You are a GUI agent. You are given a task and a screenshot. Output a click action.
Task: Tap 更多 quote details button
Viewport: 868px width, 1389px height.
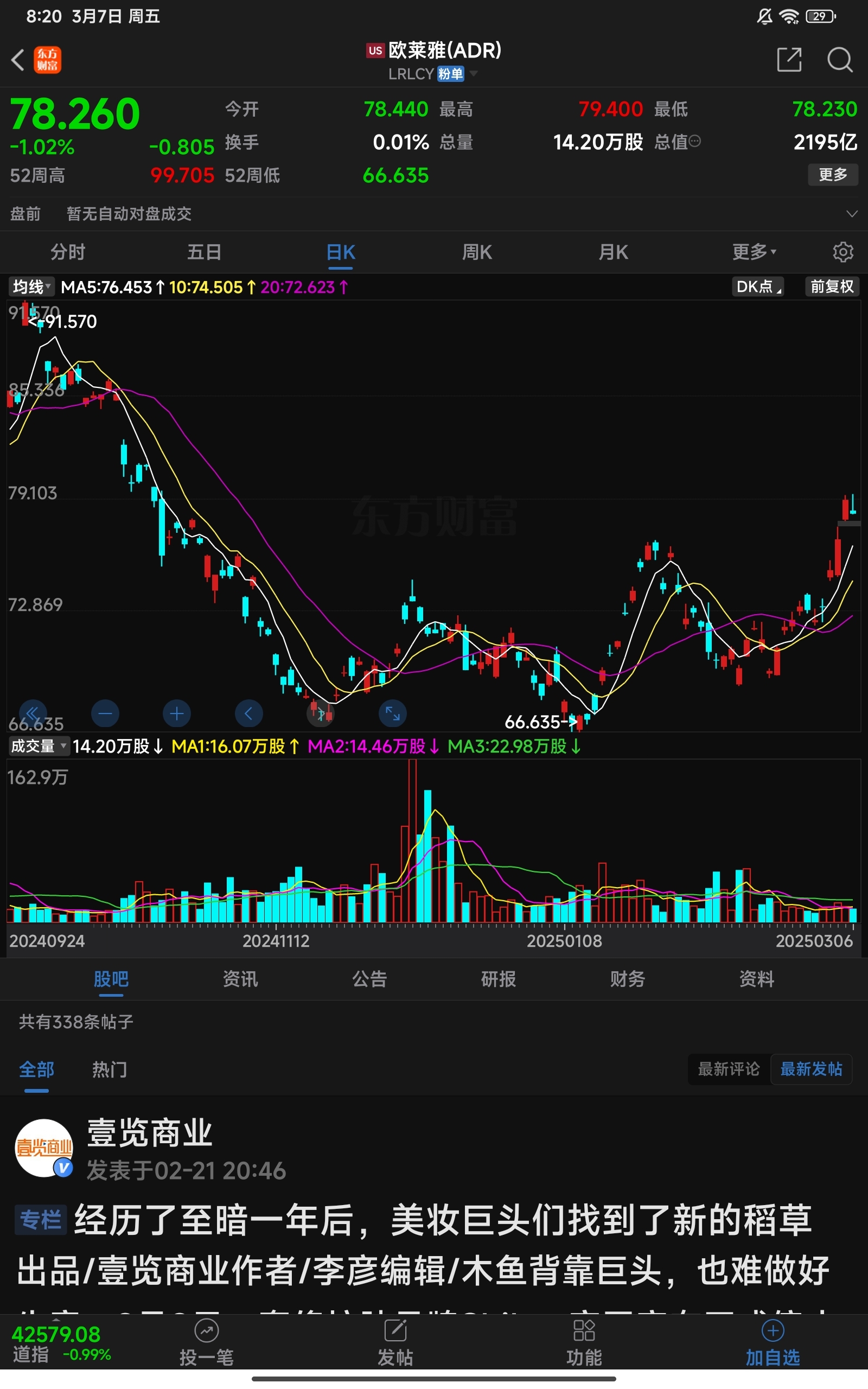tap(833, 175)
